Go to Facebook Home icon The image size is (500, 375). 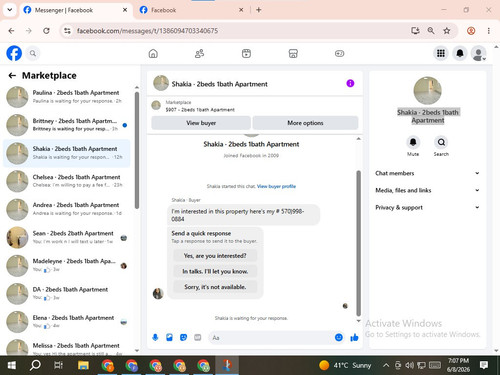153,53
